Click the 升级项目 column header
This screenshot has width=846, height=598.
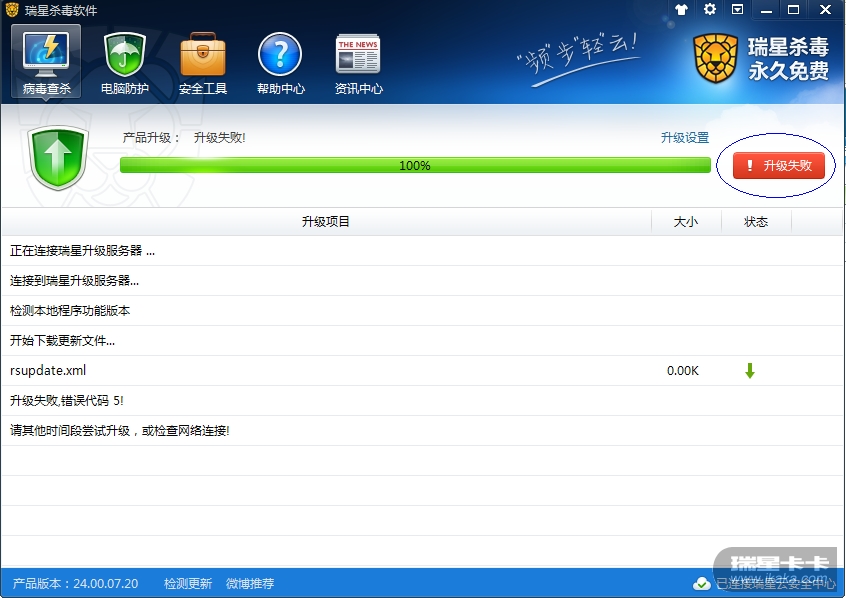click(326, 222)
